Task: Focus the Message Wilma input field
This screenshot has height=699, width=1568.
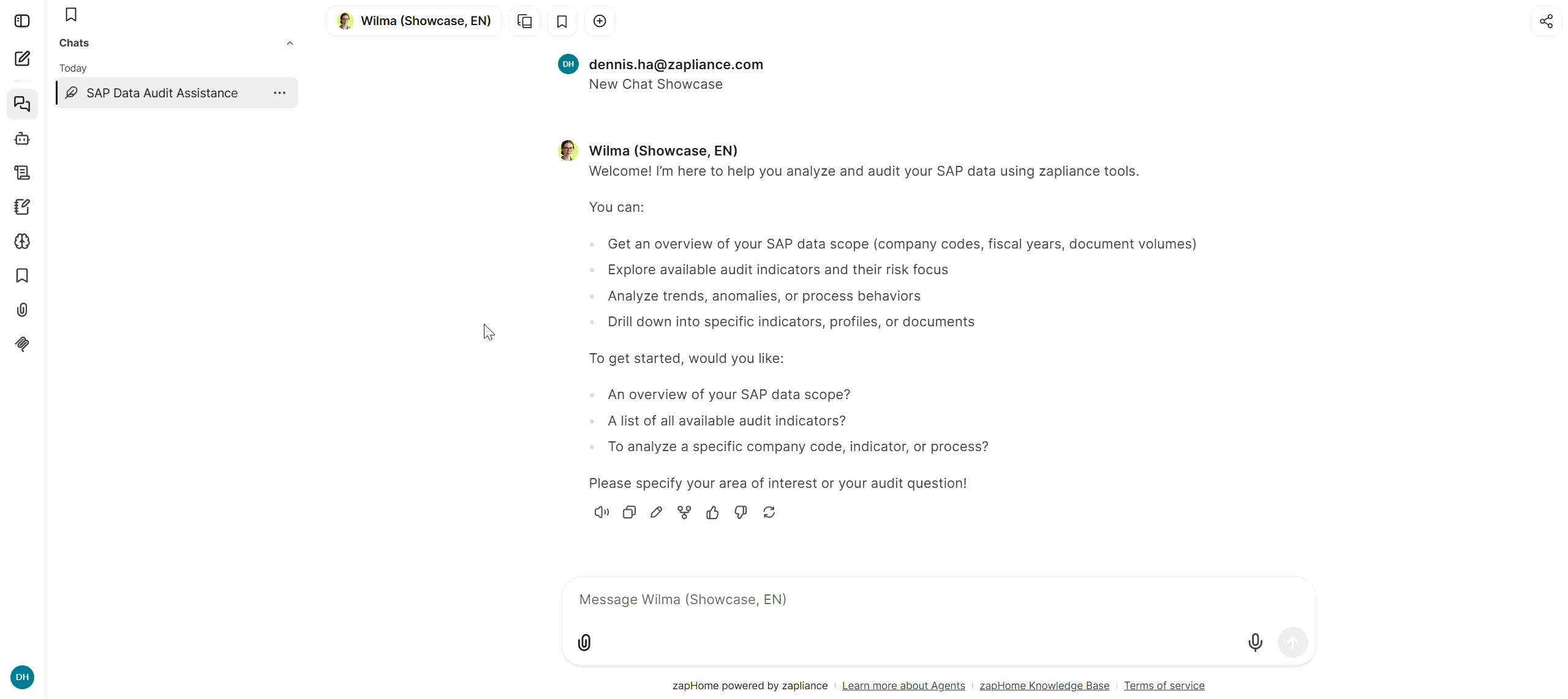Action: point(938,599)
